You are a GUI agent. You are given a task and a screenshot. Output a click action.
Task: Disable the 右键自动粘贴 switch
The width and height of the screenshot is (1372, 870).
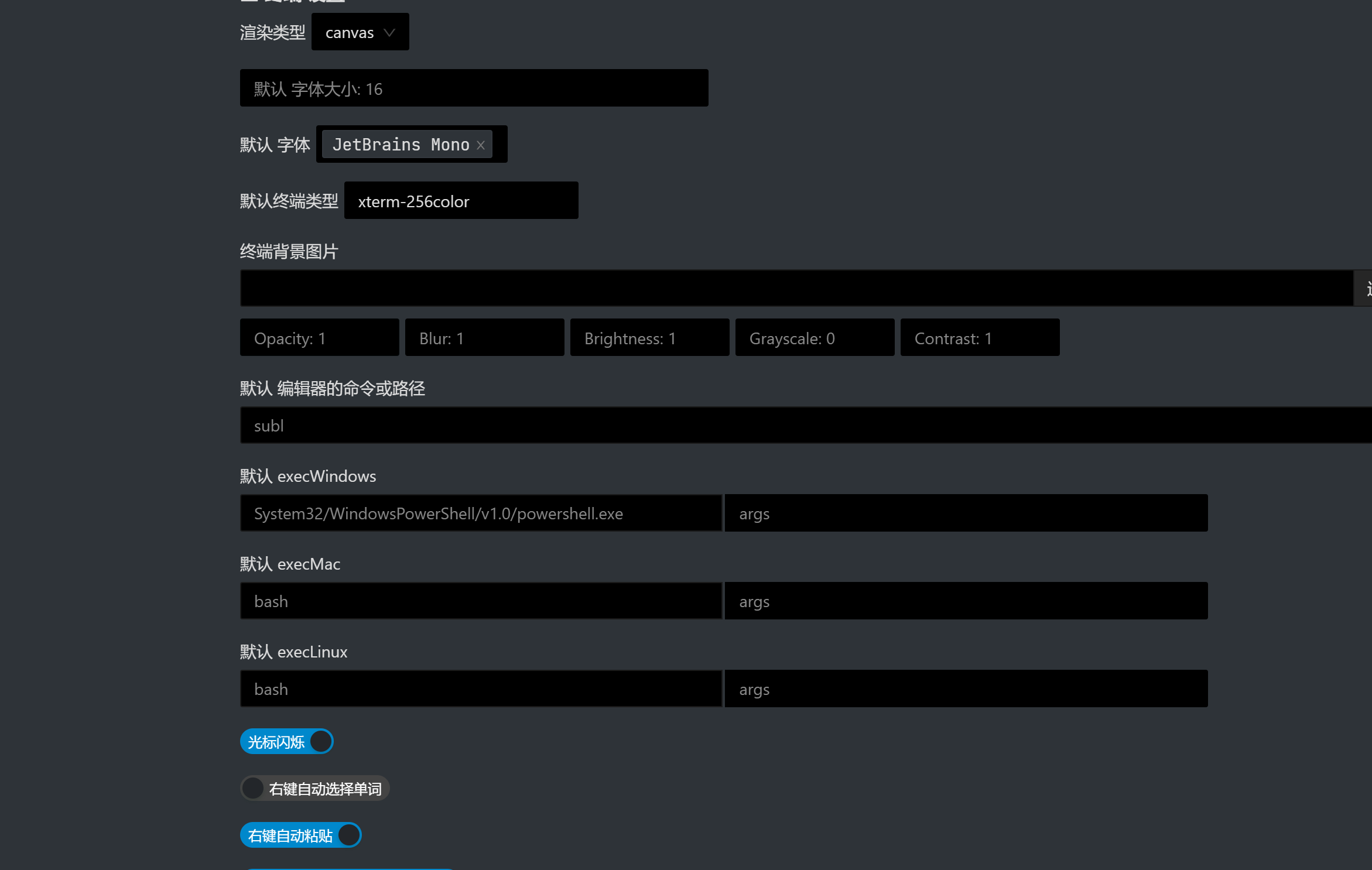[300, 835]
